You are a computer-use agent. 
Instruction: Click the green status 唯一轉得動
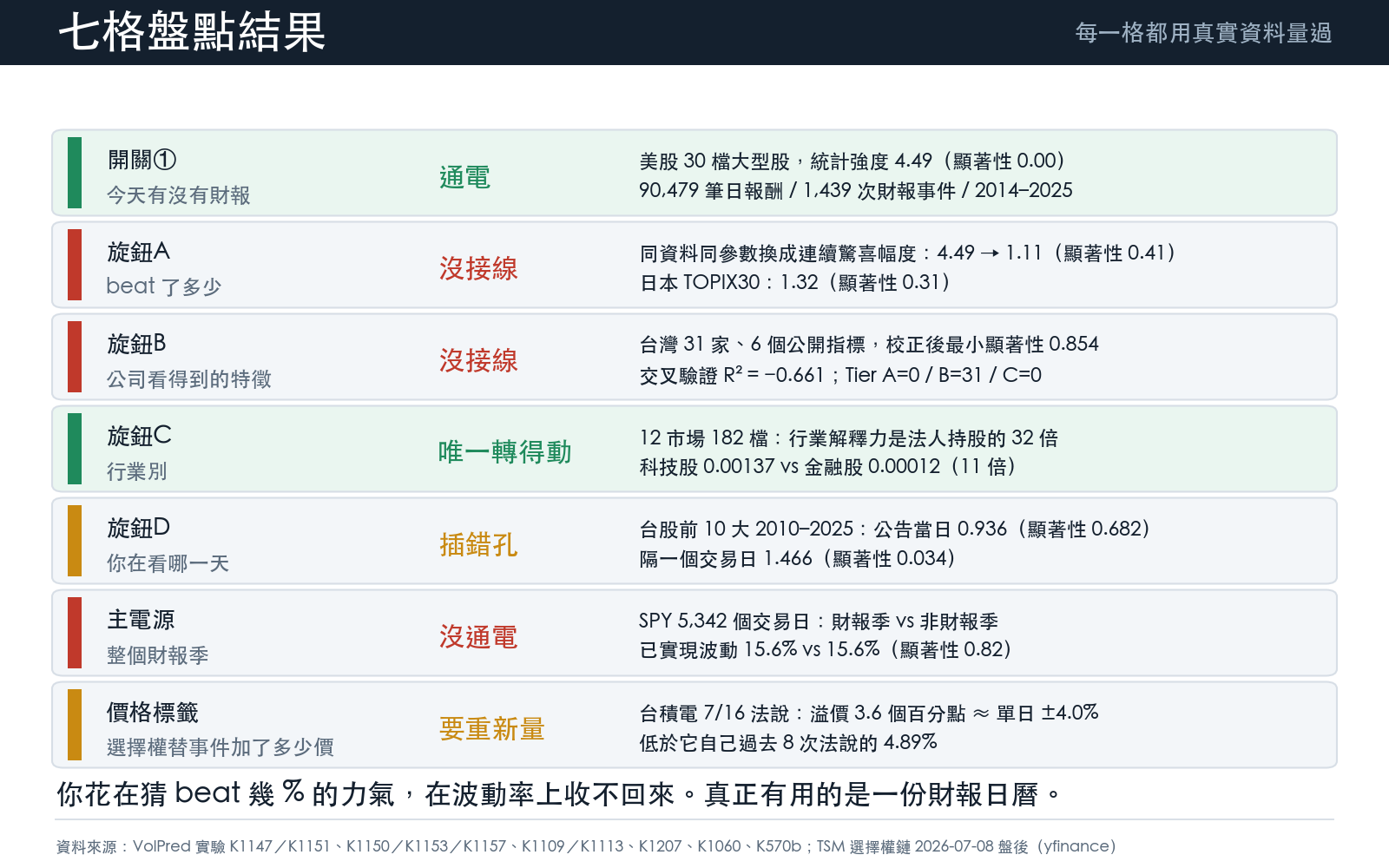pyautogui.click(x=504, y=452)
